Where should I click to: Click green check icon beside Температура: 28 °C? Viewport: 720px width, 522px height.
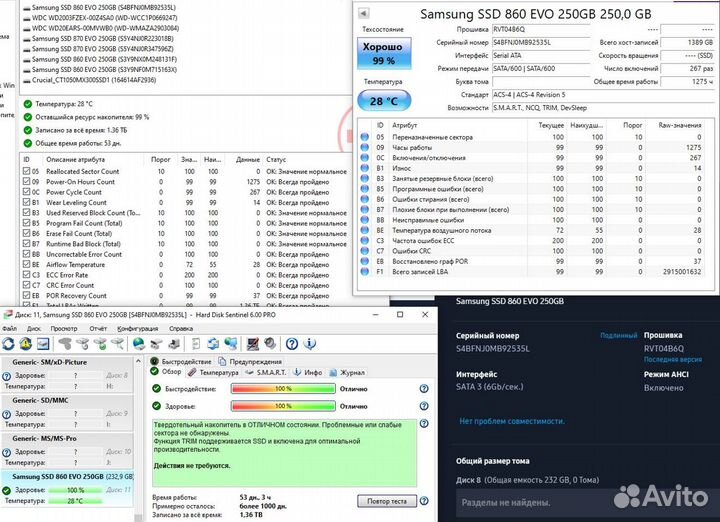tap(28, 104)
